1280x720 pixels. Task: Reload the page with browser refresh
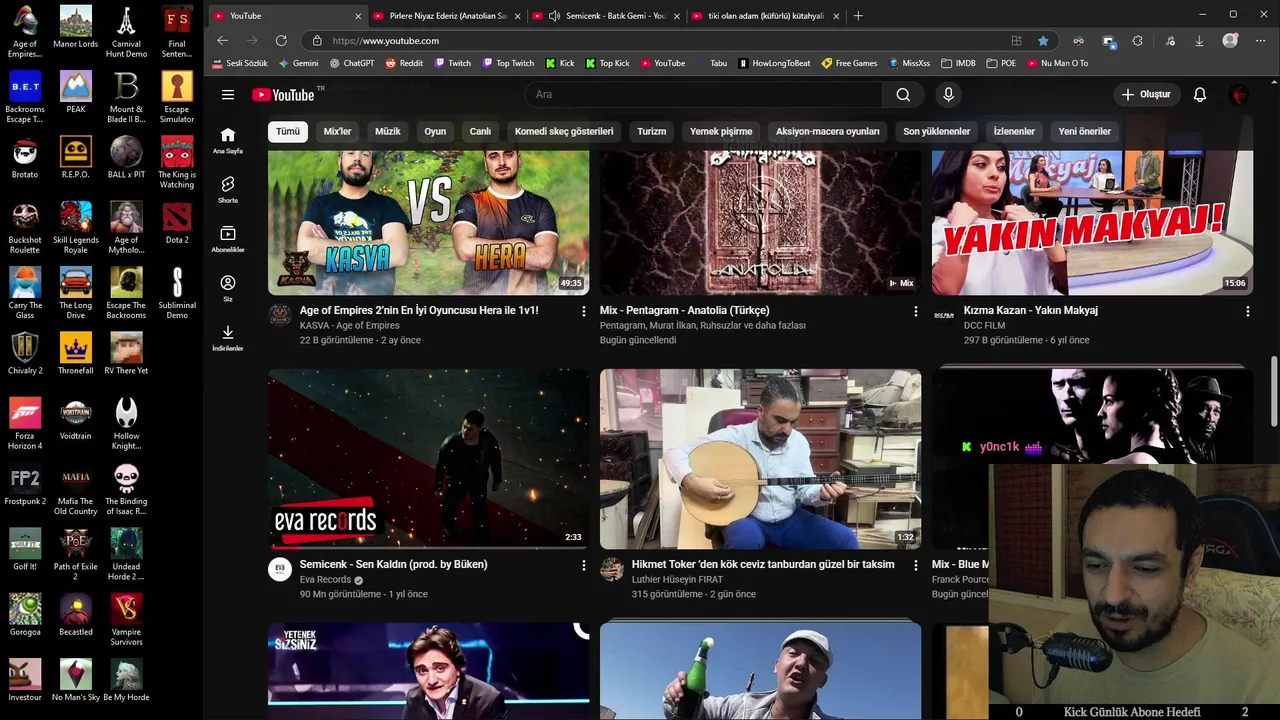point(281,41)
